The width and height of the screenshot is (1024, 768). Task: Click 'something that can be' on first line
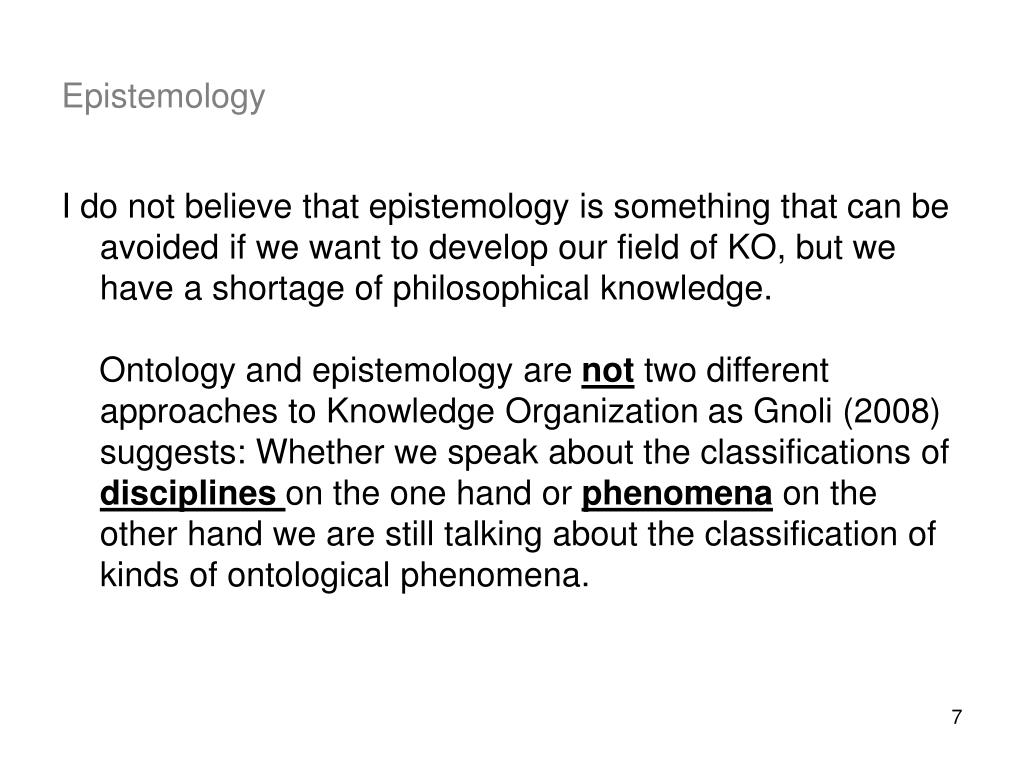780,208
